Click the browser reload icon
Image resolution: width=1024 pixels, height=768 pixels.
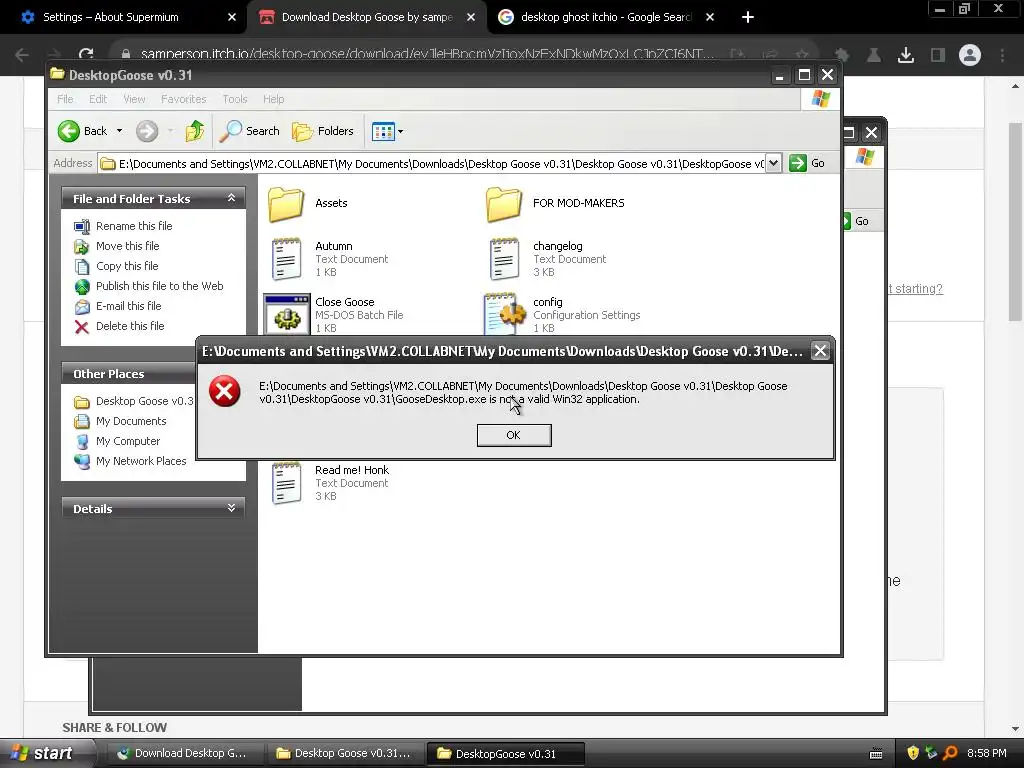pos(86,55)
